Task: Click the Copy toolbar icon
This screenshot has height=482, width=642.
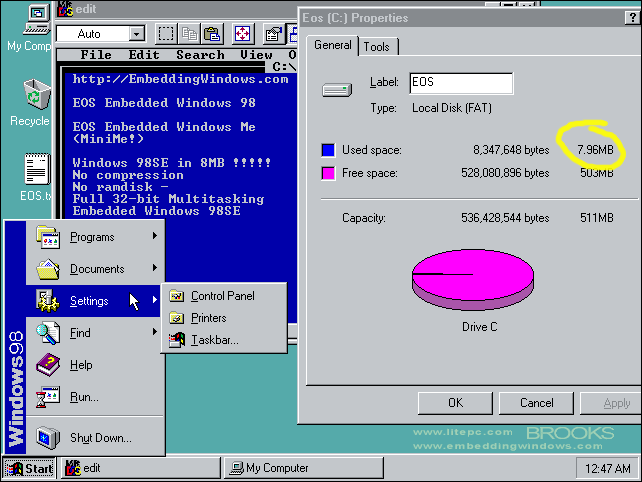Action: 189,34
